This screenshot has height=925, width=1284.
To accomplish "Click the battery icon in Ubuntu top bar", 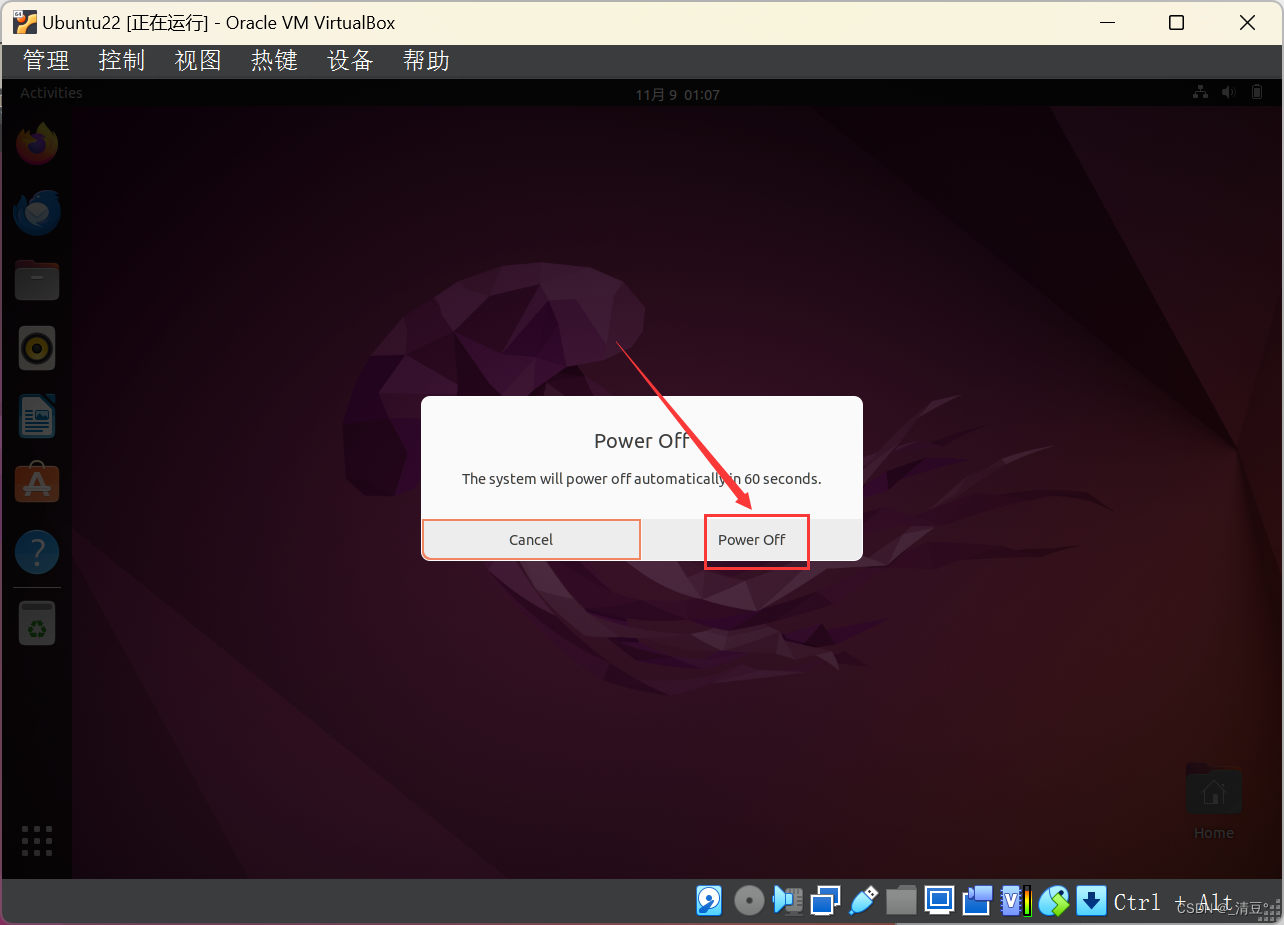I will coord(1257,92).
